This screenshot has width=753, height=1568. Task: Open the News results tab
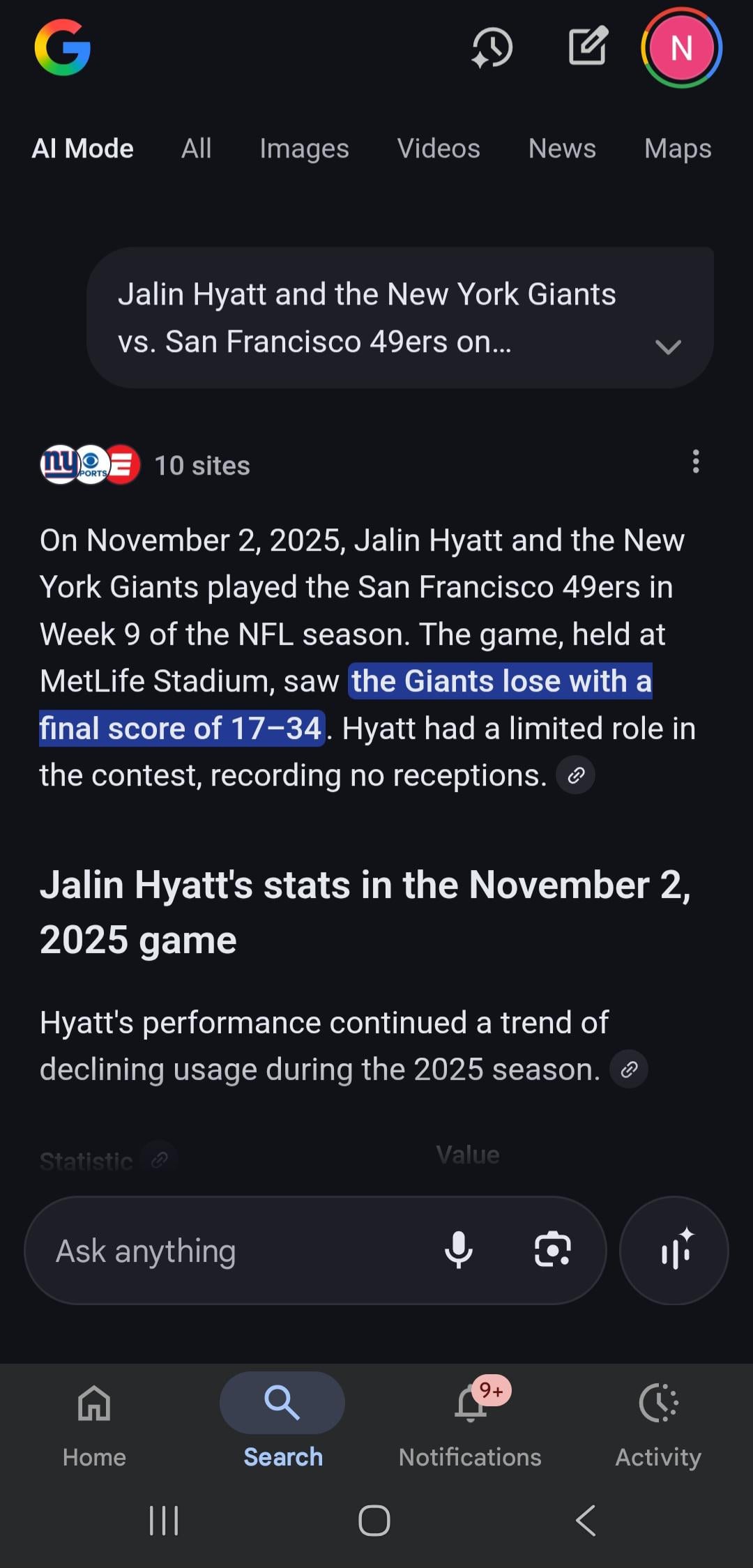click(562, 149)
